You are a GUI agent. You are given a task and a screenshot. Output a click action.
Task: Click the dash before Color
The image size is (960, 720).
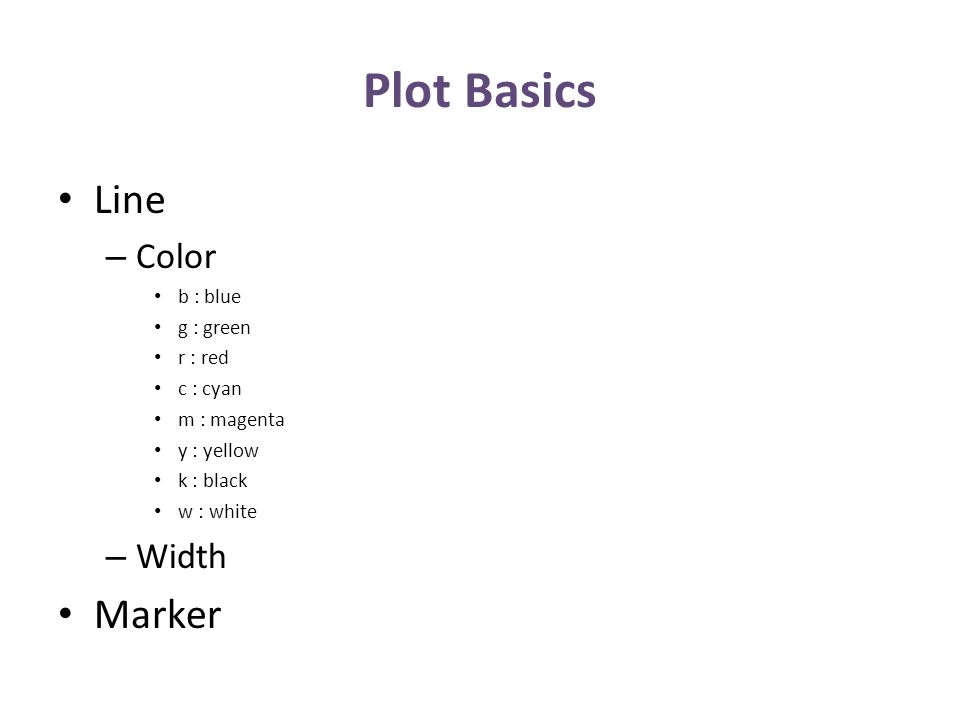click(x=116, y=258)
